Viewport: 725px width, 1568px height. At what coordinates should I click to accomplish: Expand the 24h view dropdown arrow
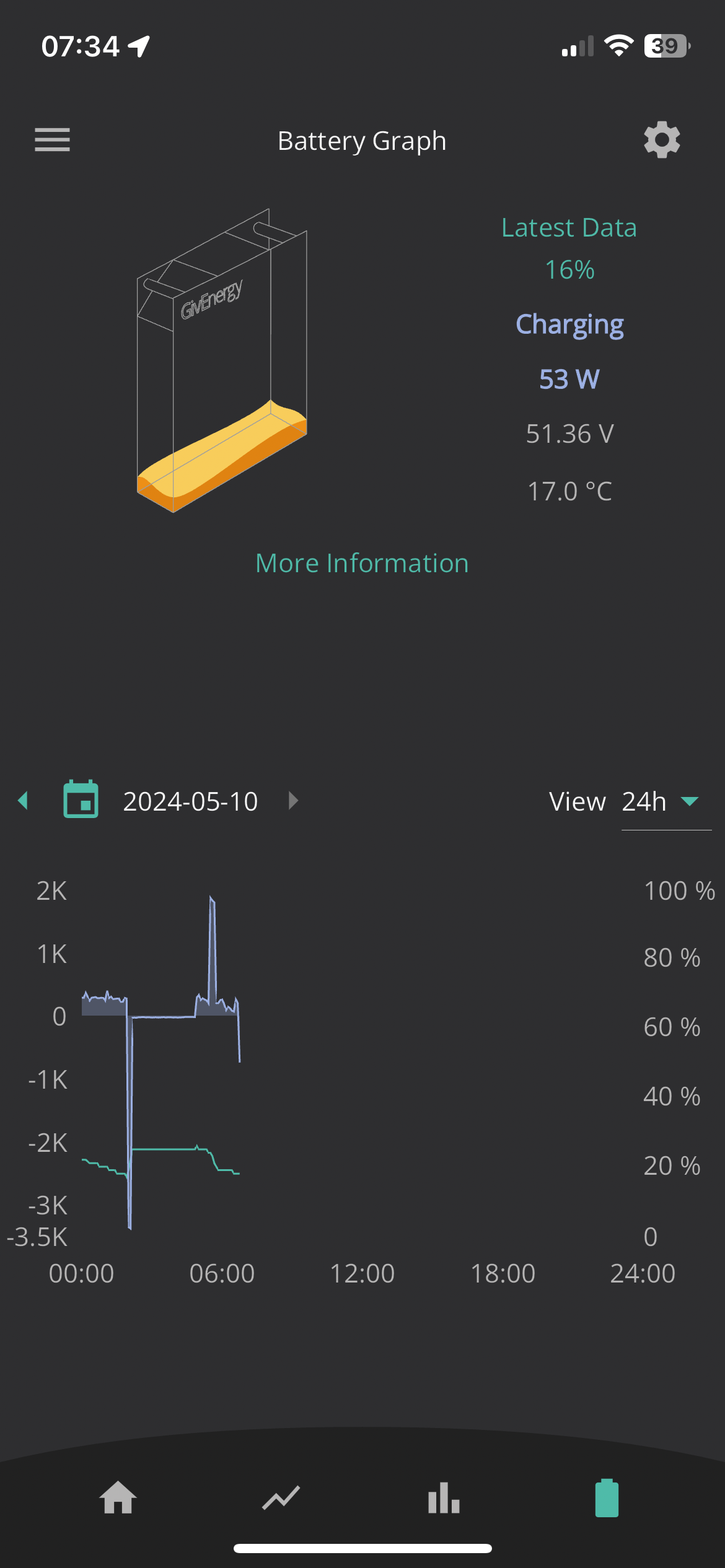[690, 801]
